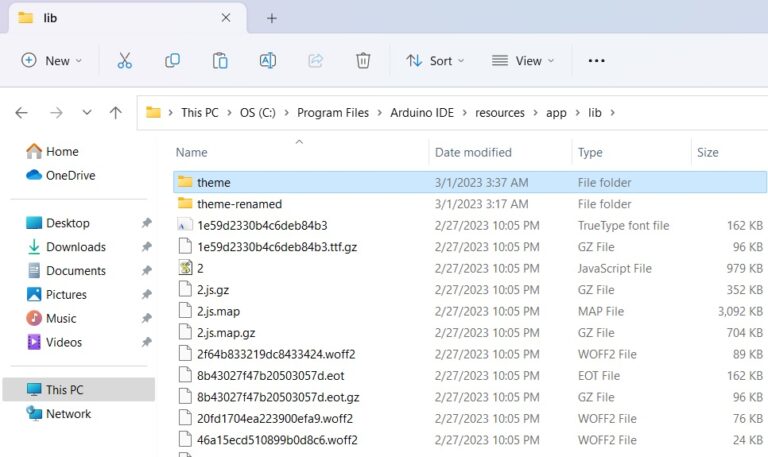
Task: Expand chevron after lib in breadcrumb
Action: coord(612,113)
